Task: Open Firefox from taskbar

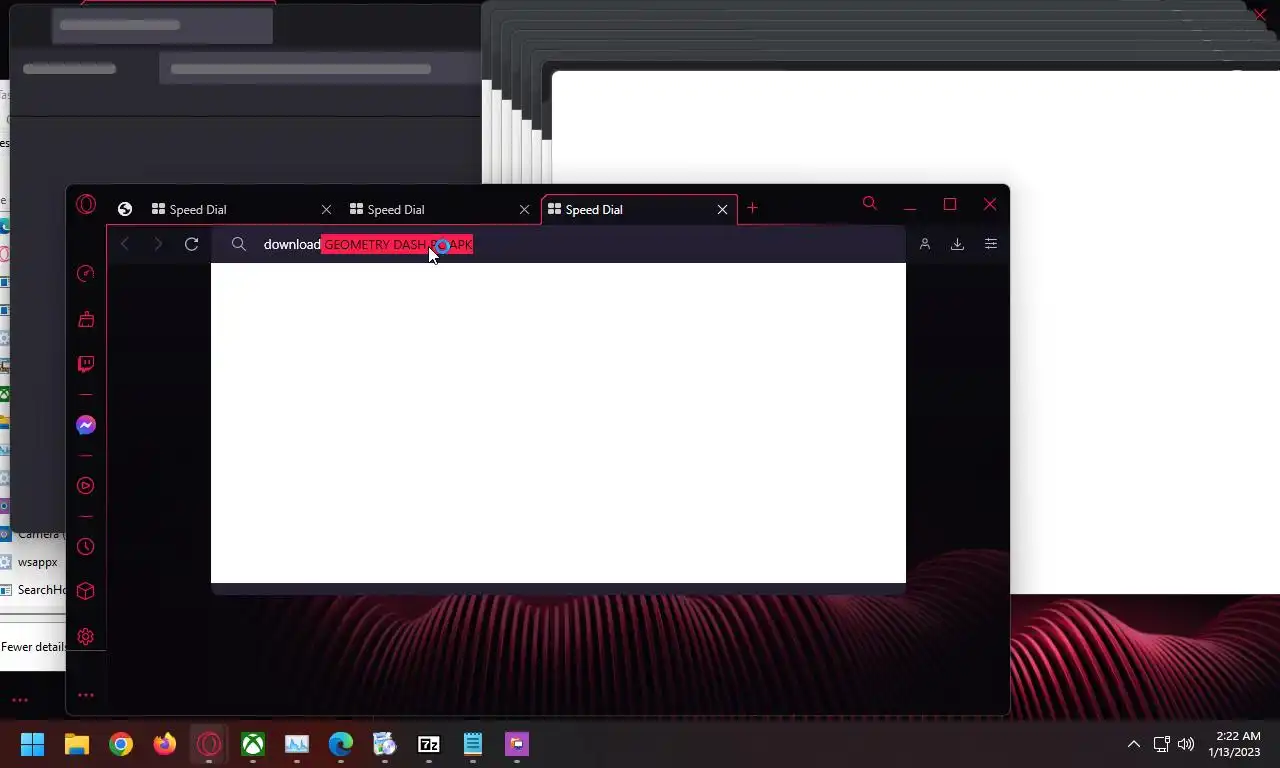Action: (x=165, y=744)
